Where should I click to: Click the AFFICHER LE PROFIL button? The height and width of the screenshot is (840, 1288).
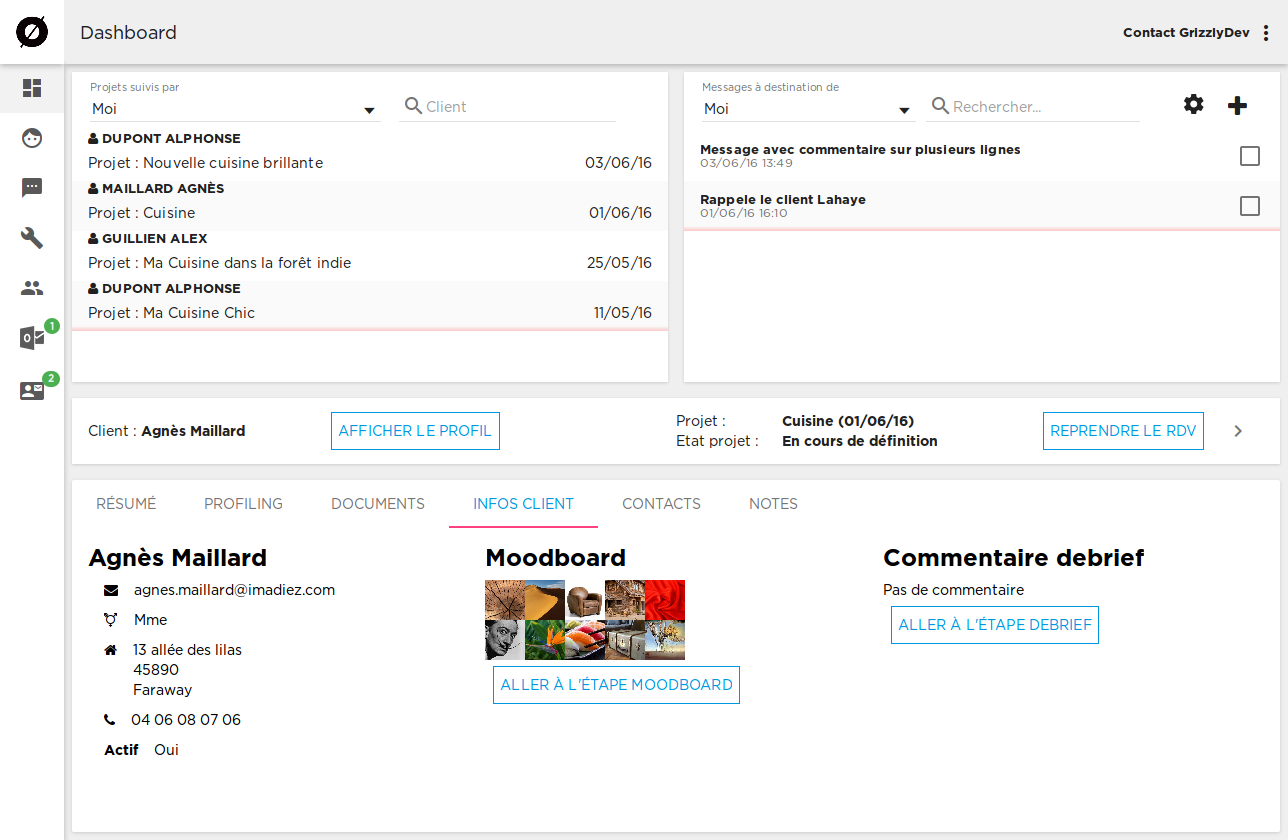[415, 431]
